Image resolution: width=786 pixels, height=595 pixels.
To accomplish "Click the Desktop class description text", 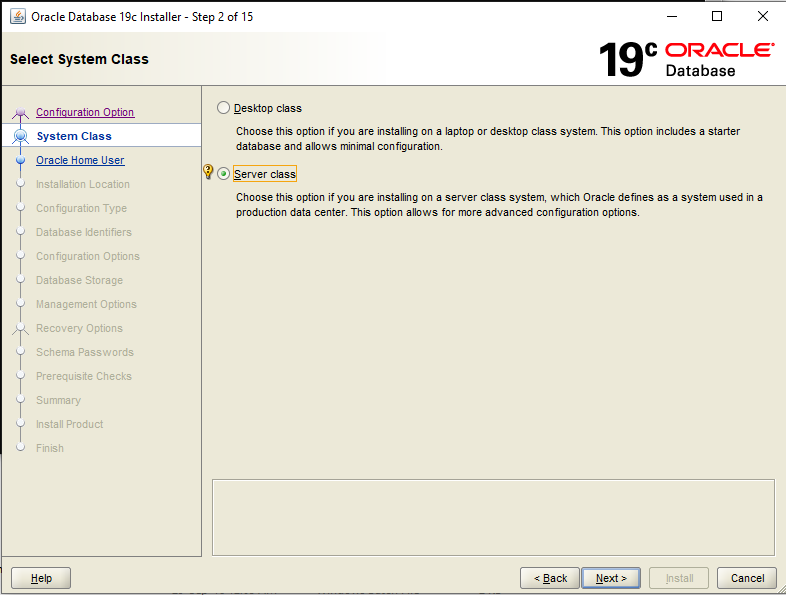I will (488, 139).
